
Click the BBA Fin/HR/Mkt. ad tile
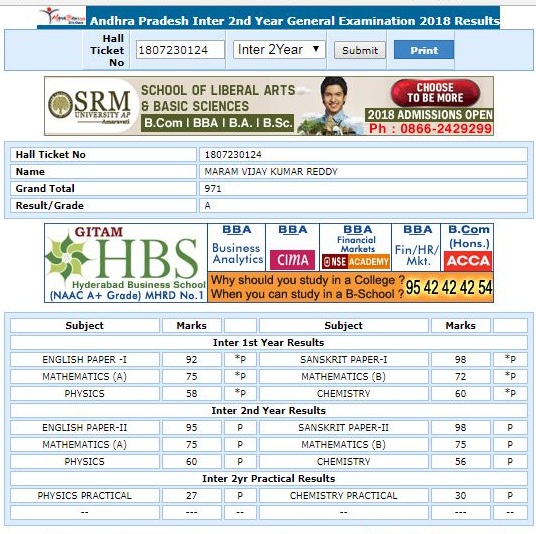tap(416, 248)
